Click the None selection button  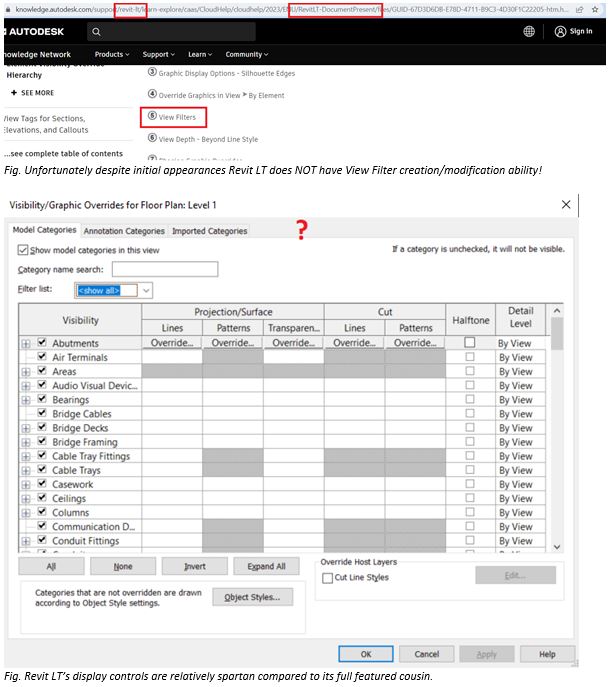pos(123,566)
